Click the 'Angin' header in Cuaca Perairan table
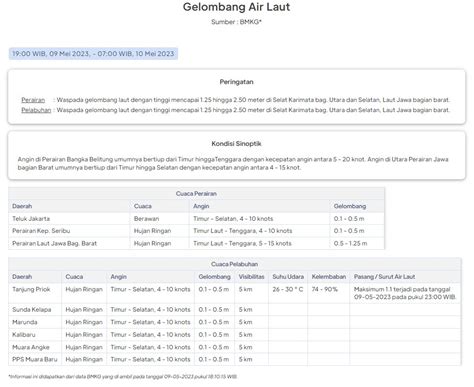 click(x=201, y=206)
